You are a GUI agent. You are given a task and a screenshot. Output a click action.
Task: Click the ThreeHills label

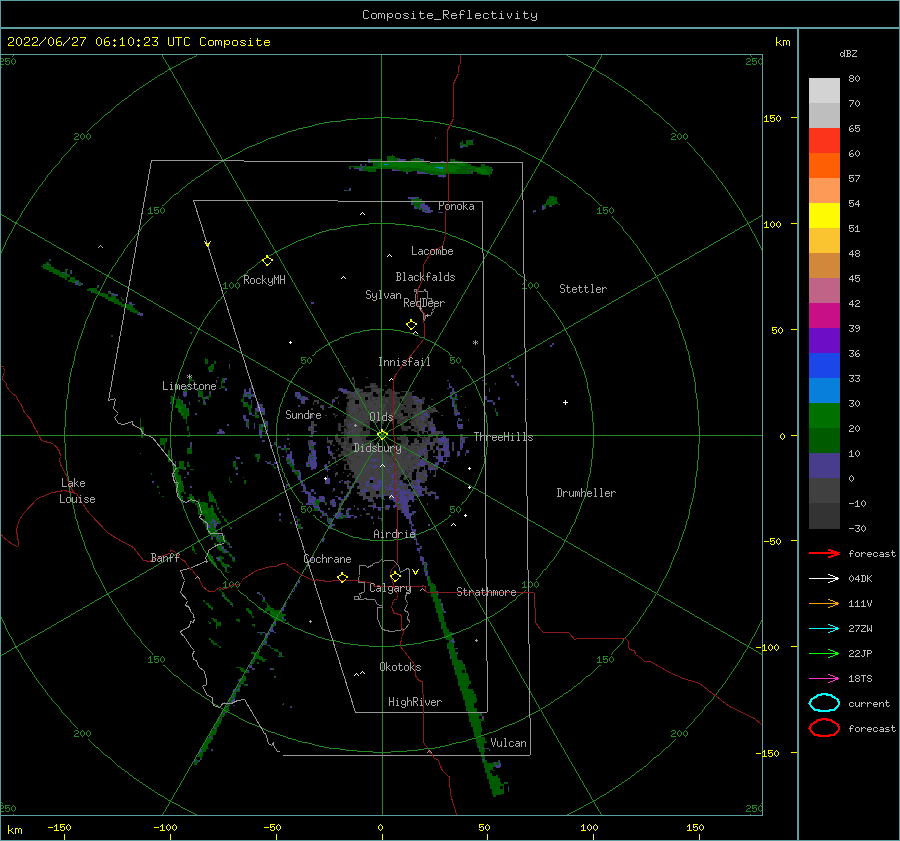[x=503, y=437]
